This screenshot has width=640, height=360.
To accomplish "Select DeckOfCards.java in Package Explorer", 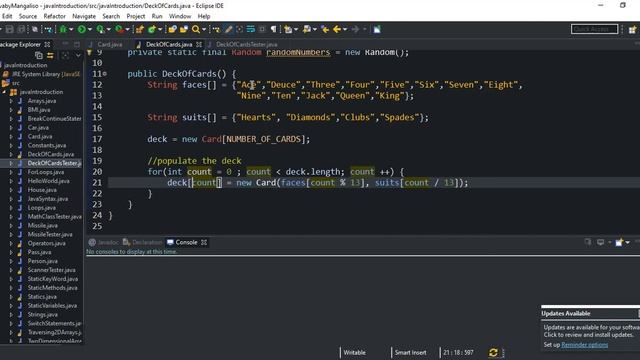I will click(51, 154).
